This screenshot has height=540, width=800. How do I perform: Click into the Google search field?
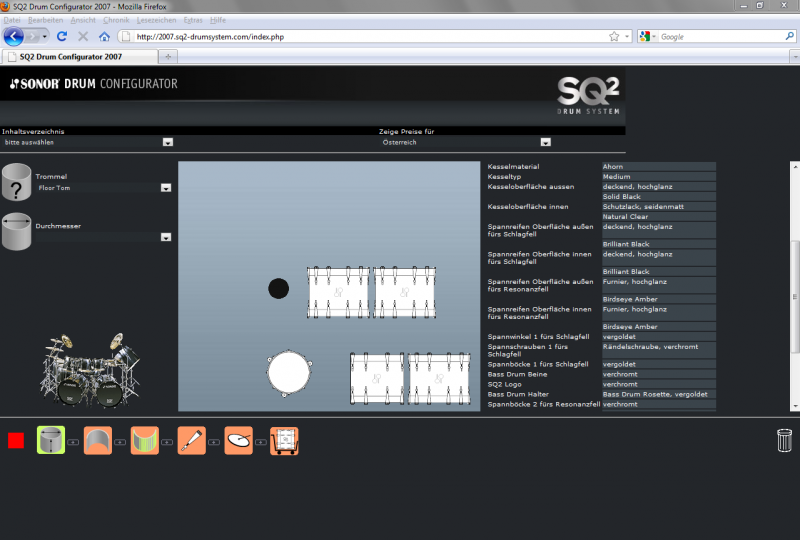tap(721, 37)
